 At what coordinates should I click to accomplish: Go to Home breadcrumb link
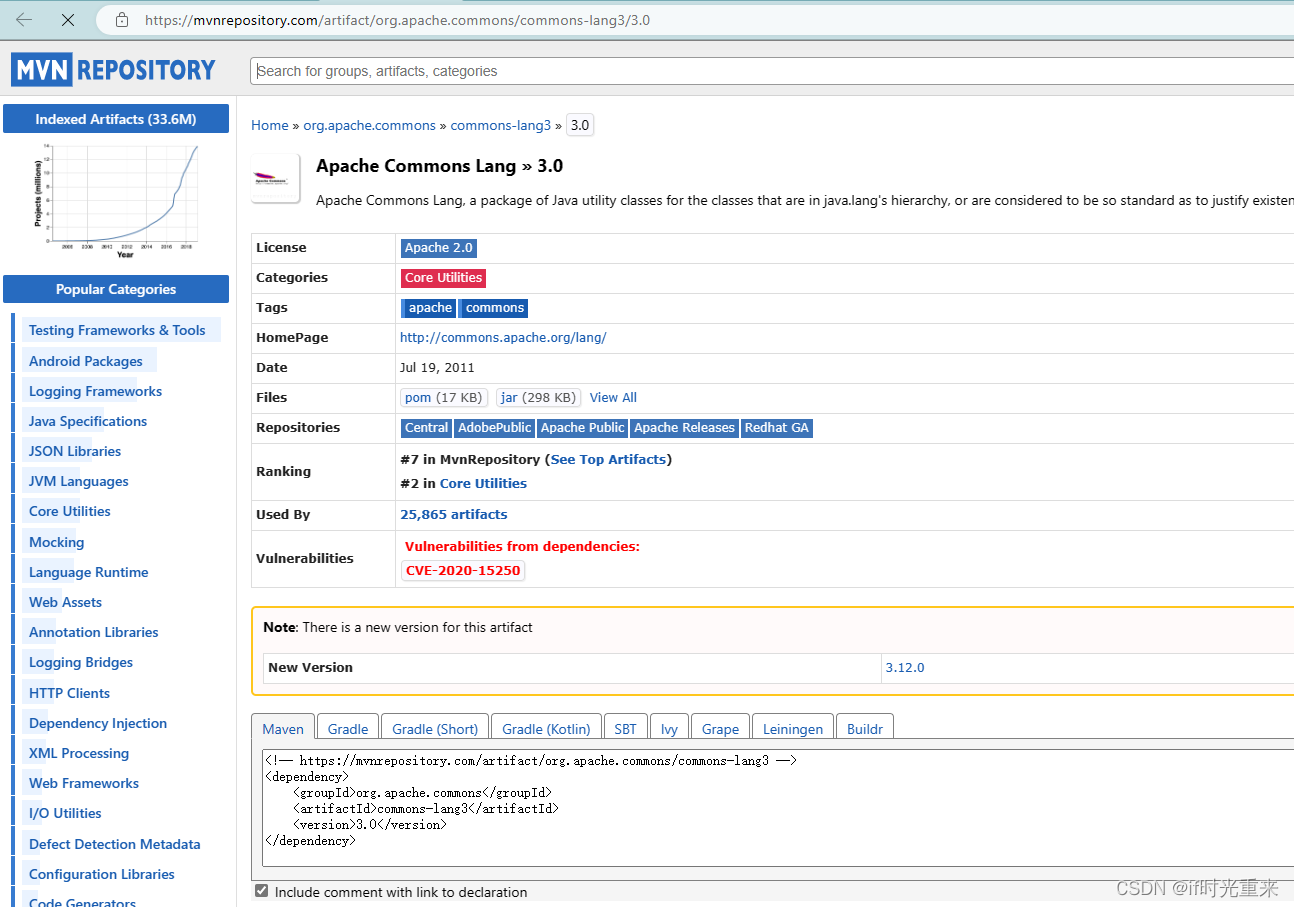pyautogui.click(x=270, y=125)
